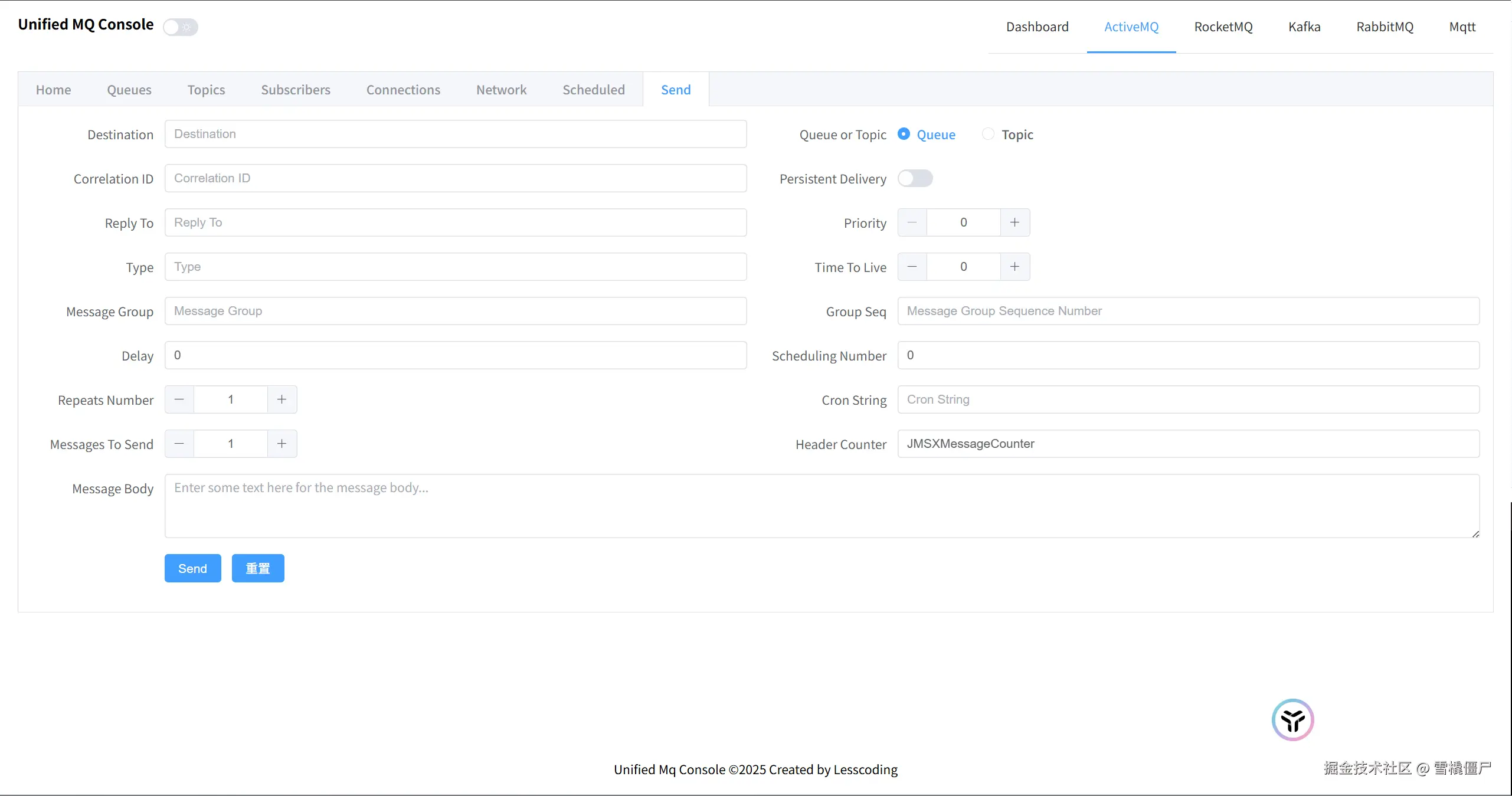The width and height of the screenshot is (1512, 796).
Task: Grab the Message Body resize handle
Action: tap(1475, 534)
